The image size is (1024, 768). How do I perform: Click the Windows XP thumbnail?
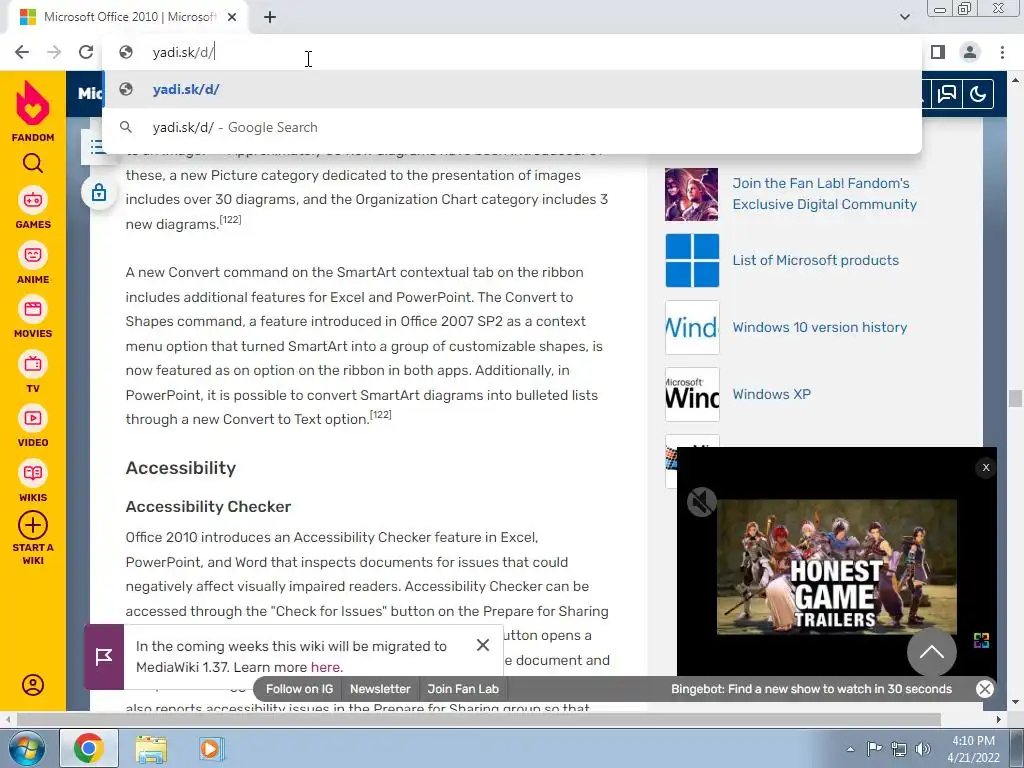[x=692, y=394]
